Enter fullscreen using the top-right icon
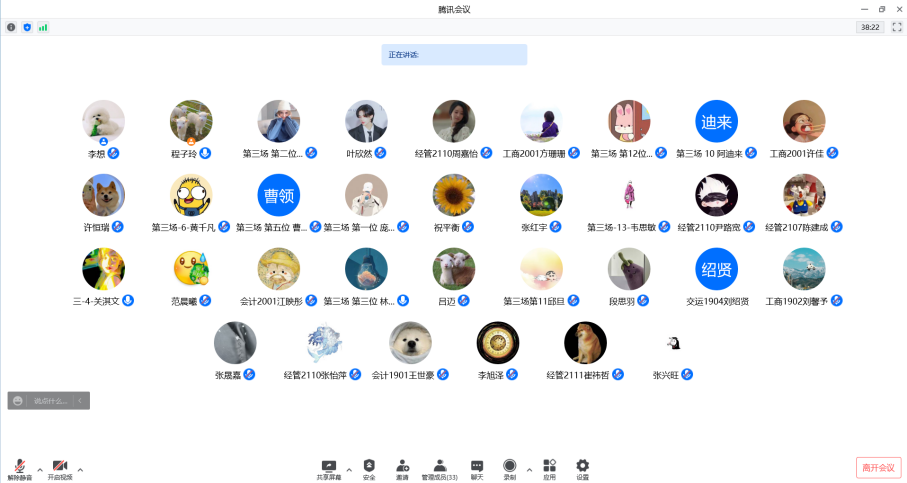 (x=896, y=27)
